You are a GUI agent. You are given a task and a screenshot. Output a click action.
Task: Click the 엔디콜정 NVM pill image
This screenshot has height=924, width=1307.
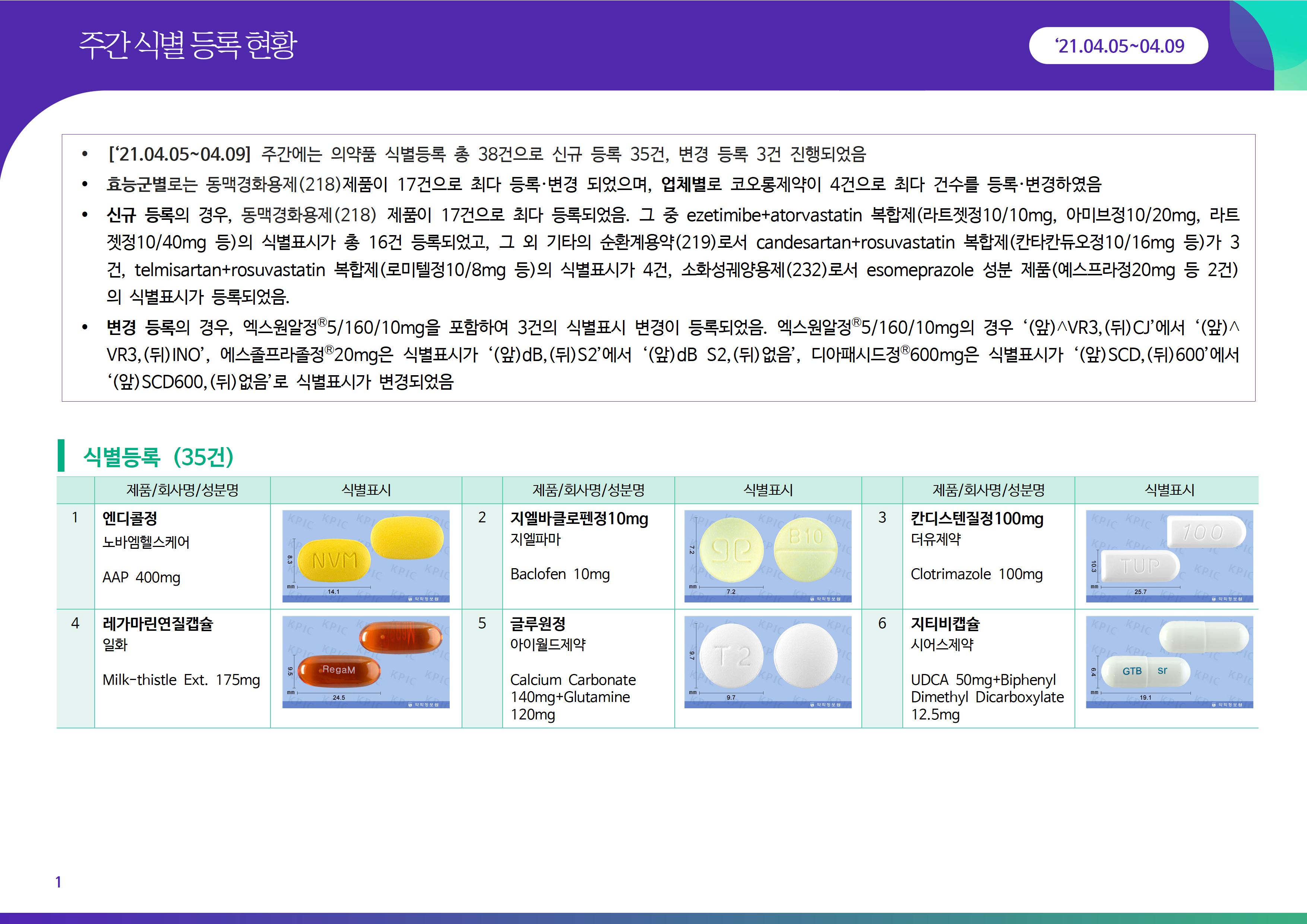pyautogui.click(x=365, y=556)
